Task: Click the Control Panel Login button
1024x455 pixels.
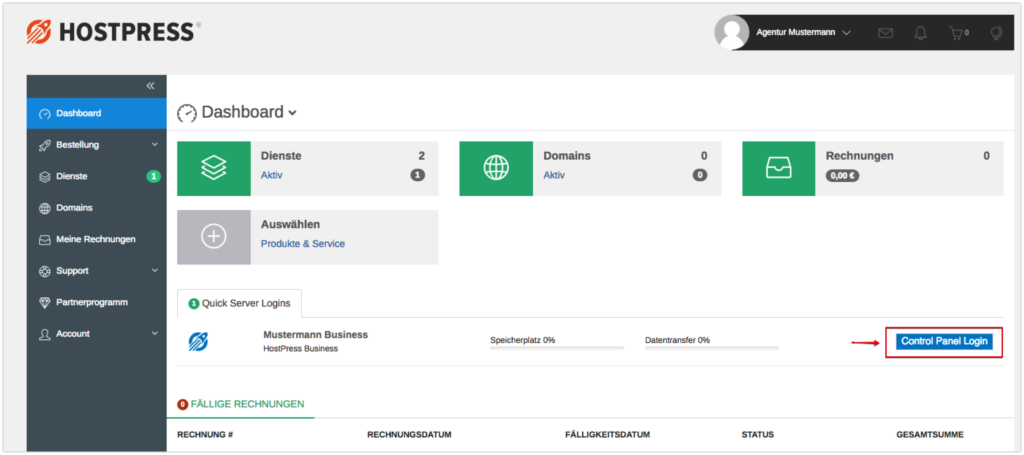Action: (944, 341)
